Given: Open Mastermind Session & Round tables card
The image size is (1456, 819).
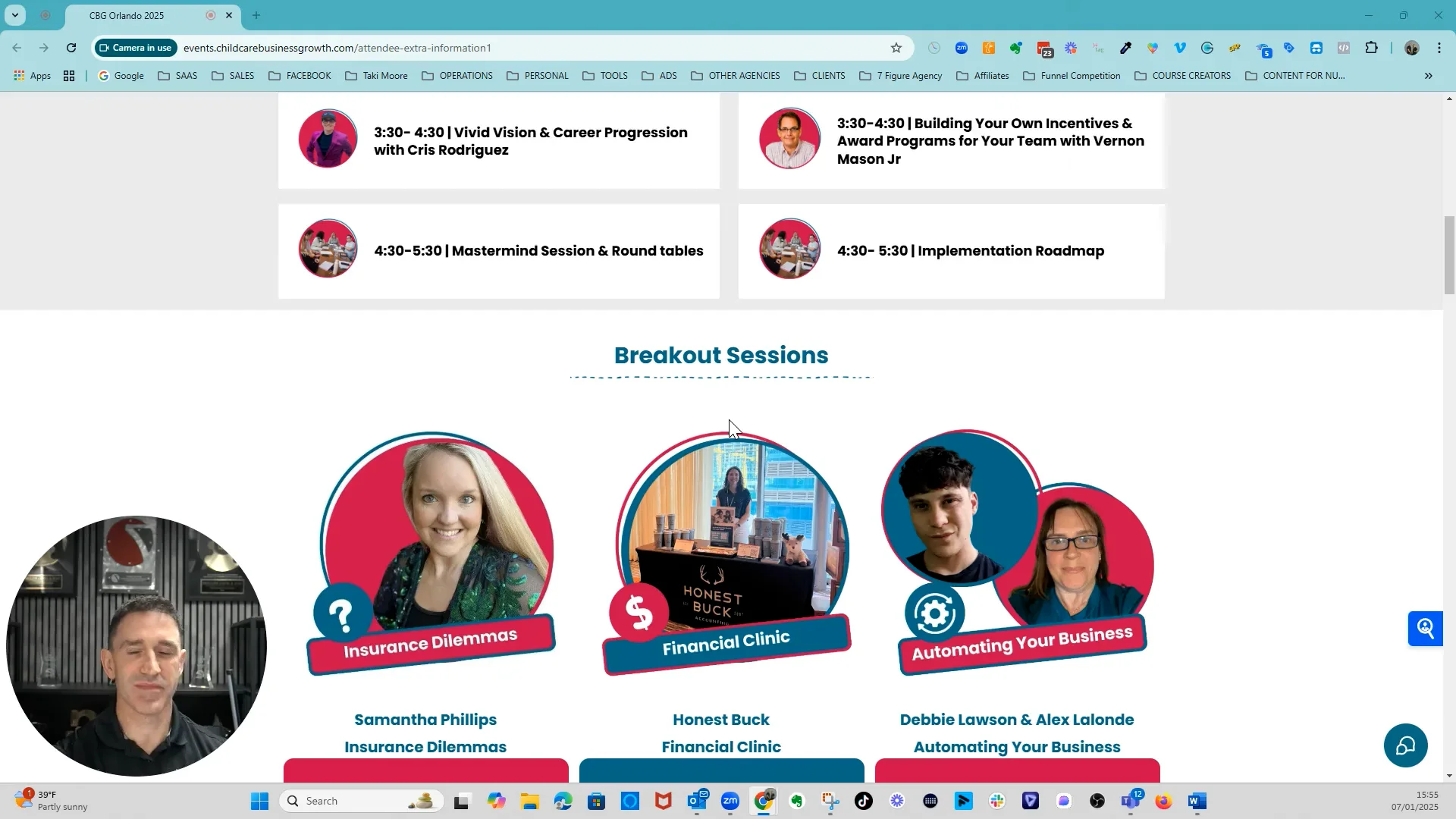Looking at the screenshot, I should coord(499,251).
